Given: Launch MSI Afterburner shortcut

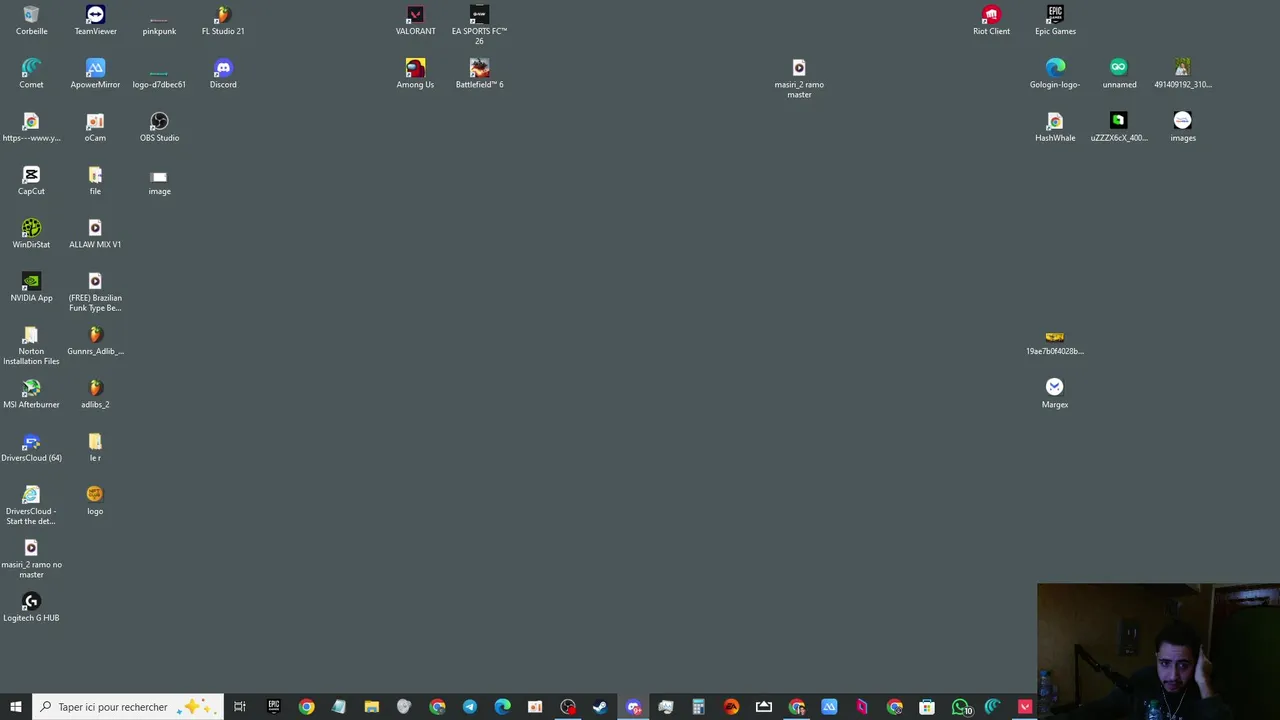Looking at the screenshot, I should point(31,393).
